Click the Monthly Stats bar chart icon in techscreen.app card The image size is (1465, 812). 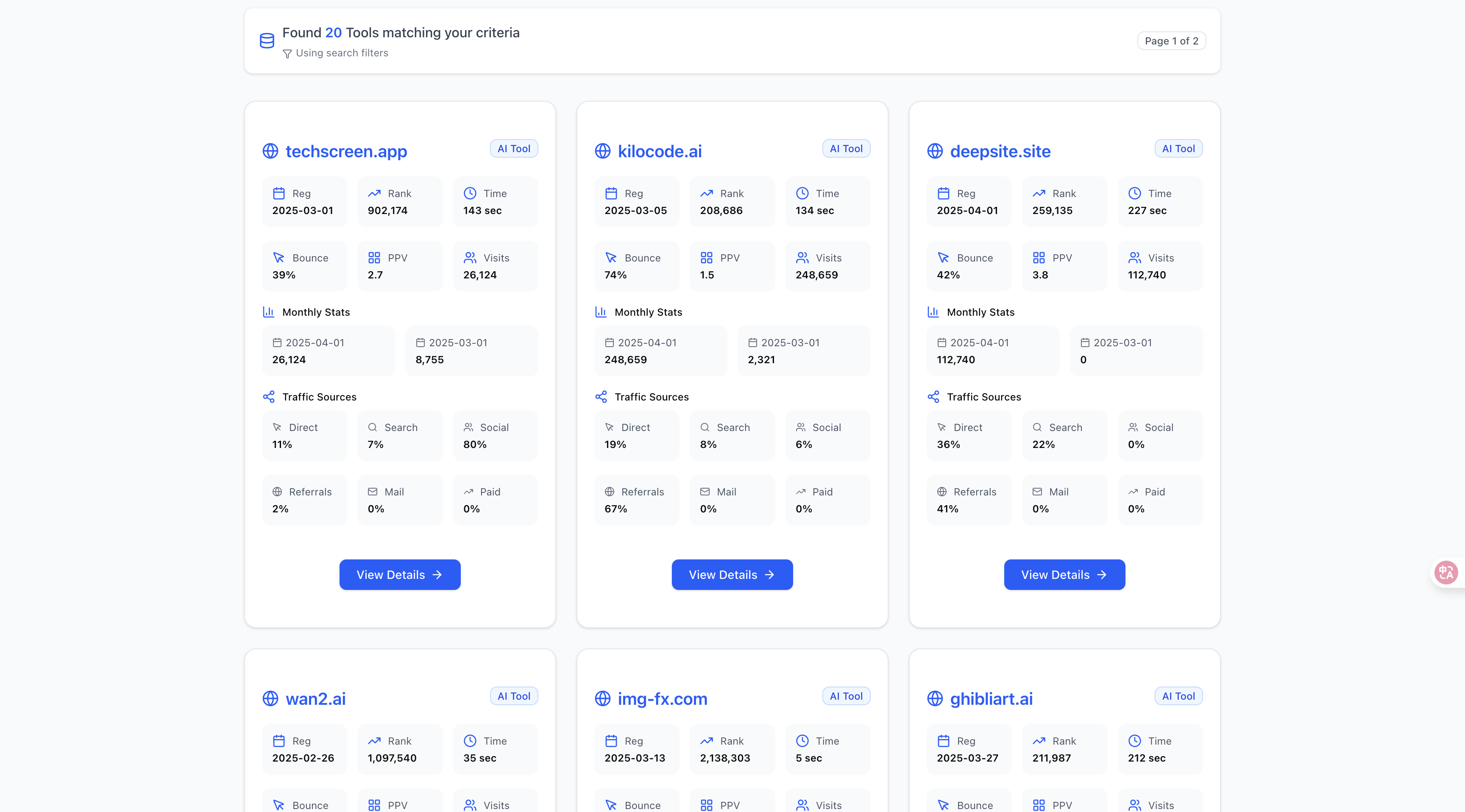click(x=268, y=311)
